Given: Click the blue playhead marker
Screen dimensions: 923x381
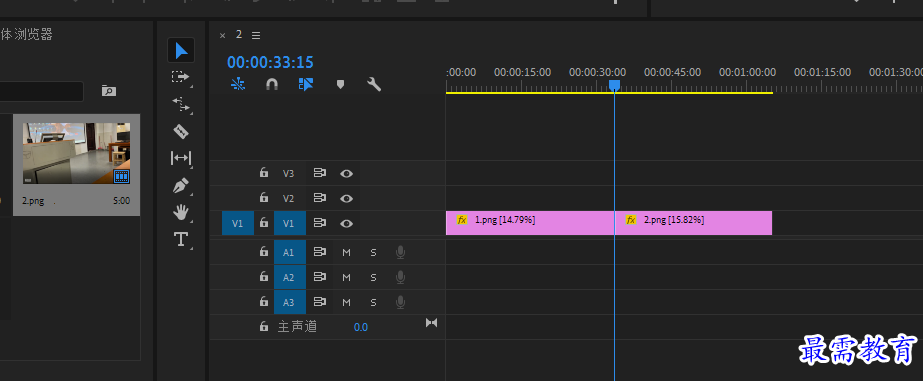Looking at the screenshot, I should [615, 85].
